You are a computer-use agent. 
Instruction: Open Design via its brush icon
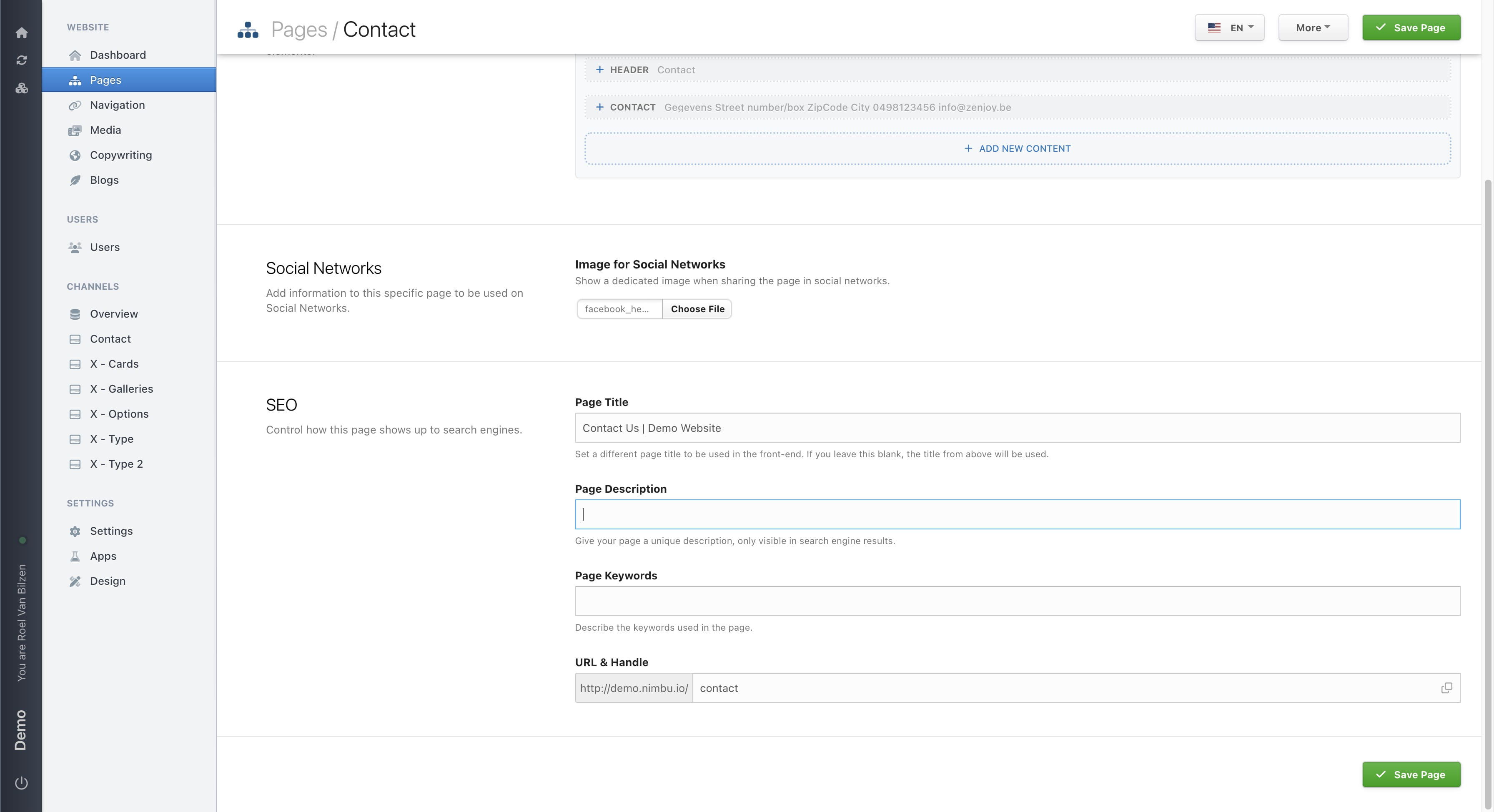(75, 581)
